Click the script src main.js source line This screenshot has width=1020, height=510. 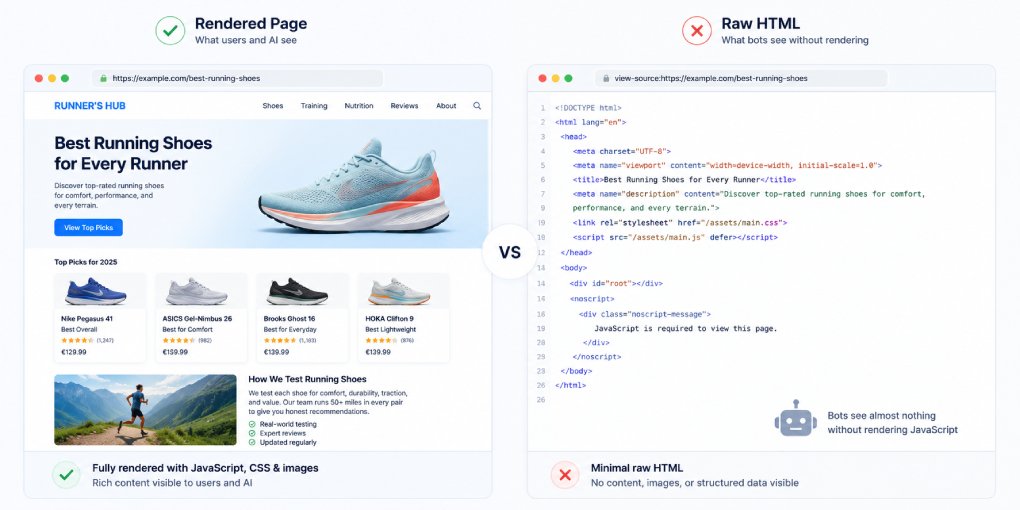pos(675,237)
